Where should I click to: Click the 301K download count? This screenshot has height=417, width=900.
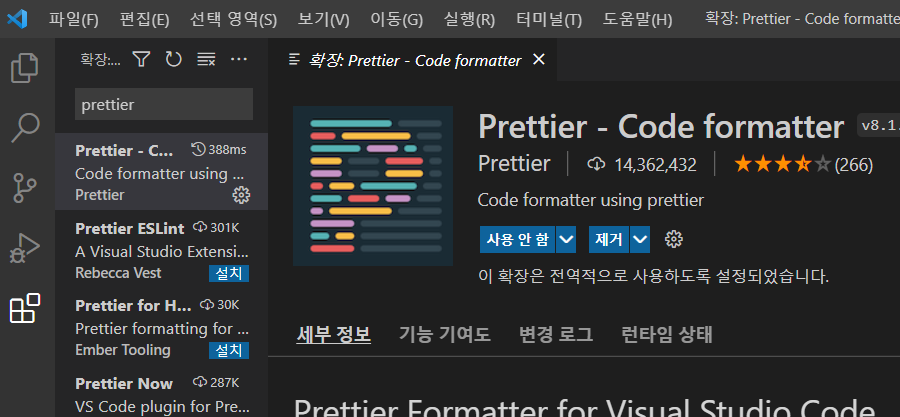pyautogui.click(x=224, y=228)
